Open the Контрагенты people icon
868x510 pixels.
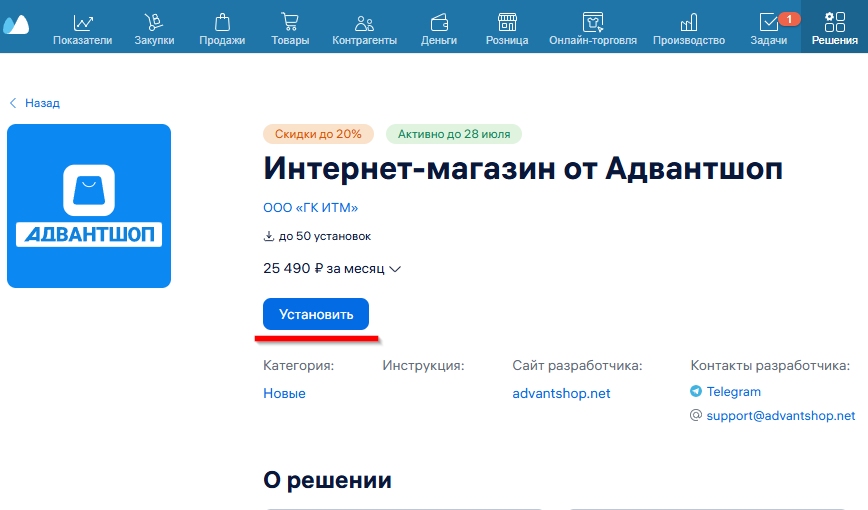[364, 23]
